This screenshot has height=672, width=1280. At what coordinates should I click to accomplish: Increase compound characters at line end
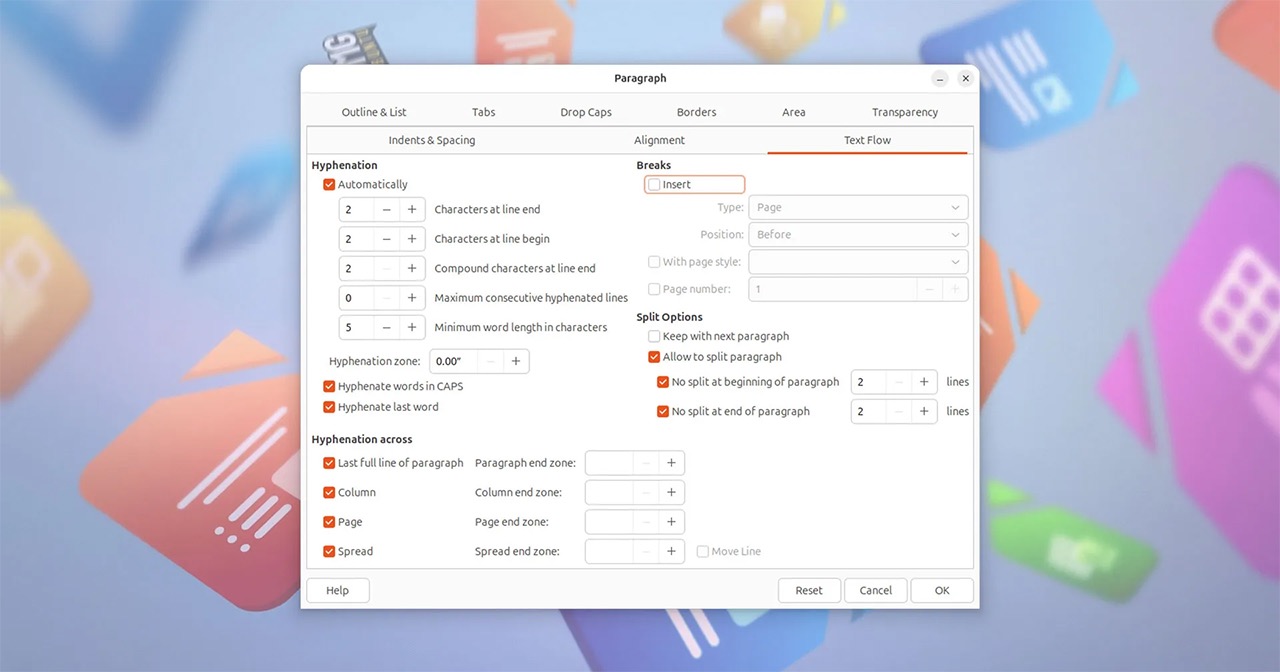click(x=412, y=268)
